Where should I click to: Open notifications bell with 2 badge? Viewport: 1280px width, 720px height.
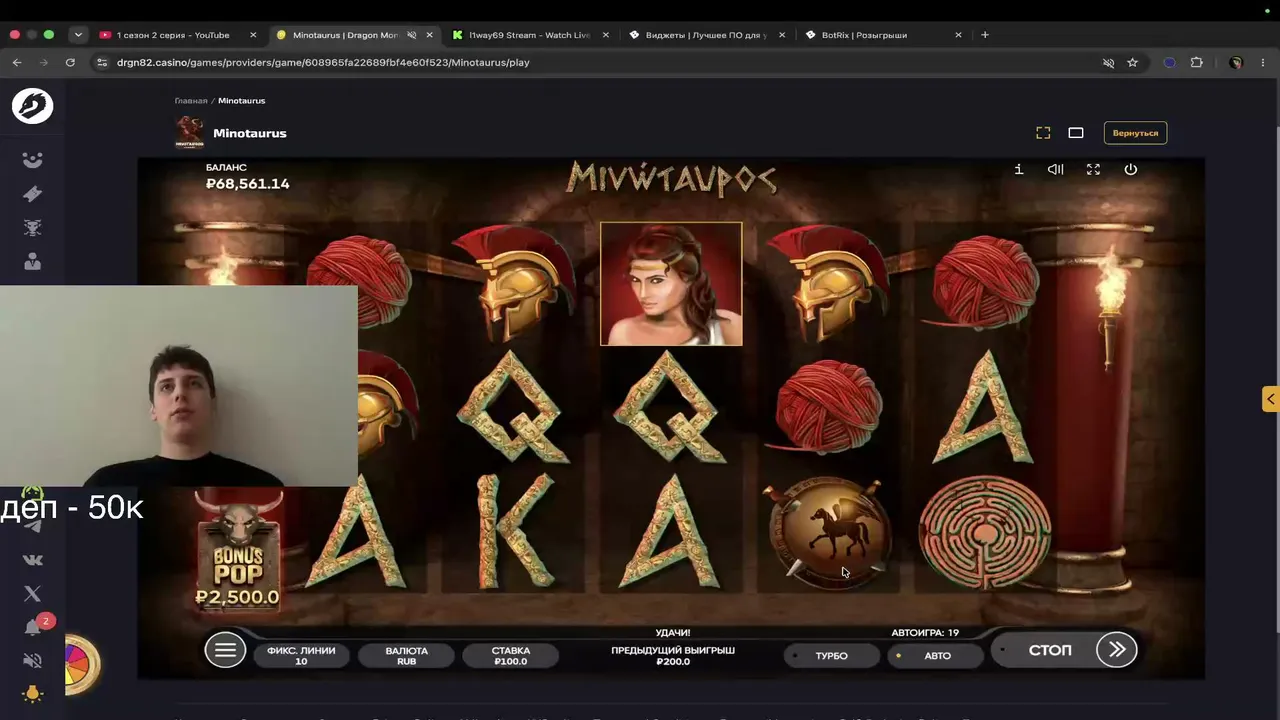[x=34, y=627]
